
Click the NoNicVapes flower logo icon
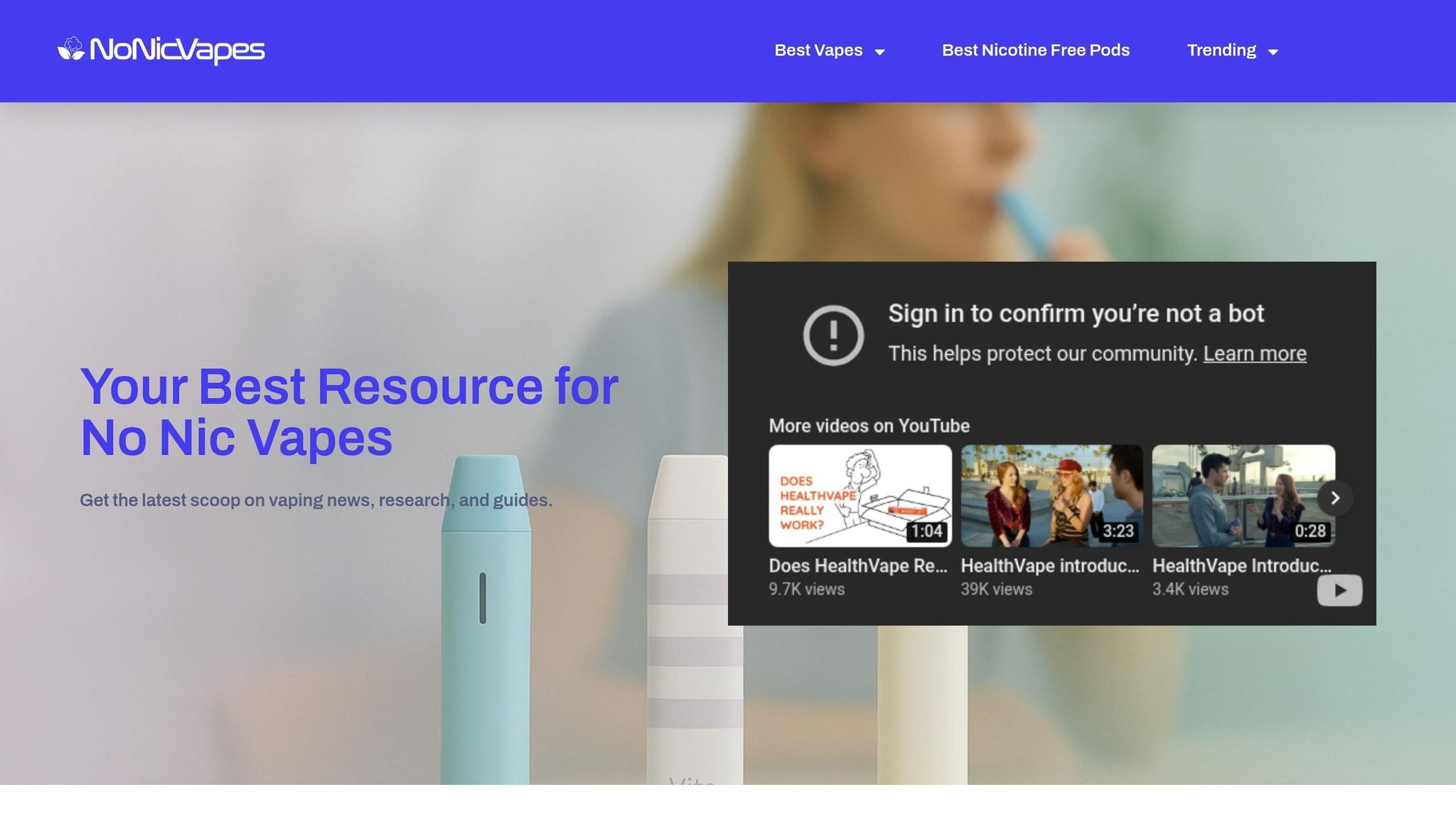coord(71,49)
